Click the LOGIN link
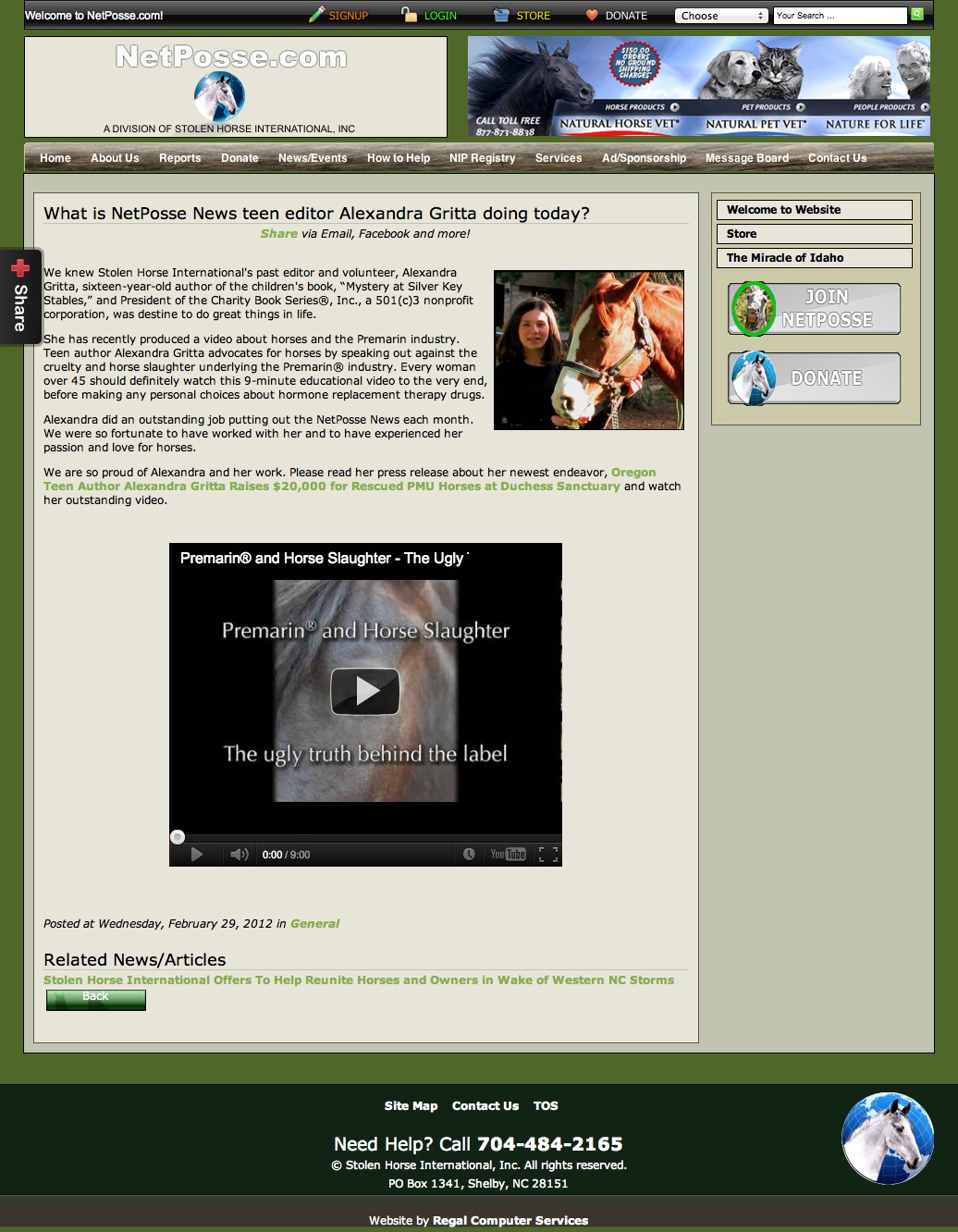 pyautogui.click(x=440, y=16)
